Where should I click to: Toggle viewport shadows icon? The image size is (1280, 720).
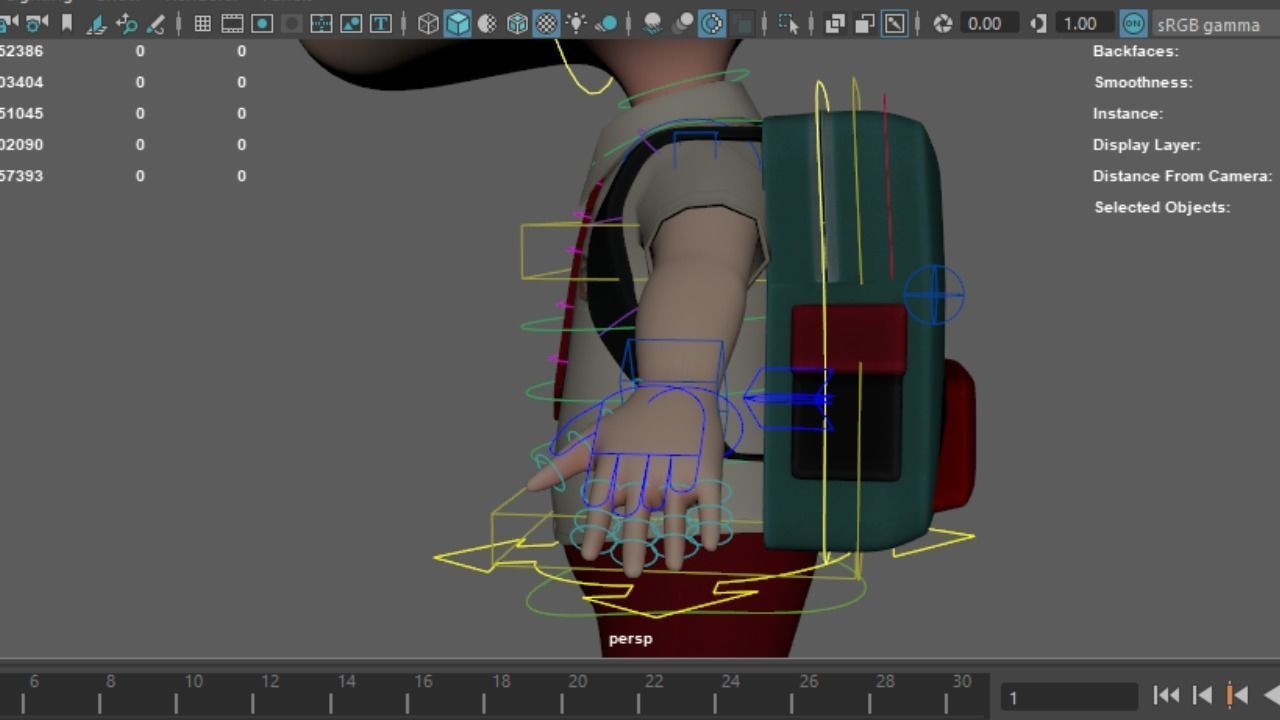606,23
